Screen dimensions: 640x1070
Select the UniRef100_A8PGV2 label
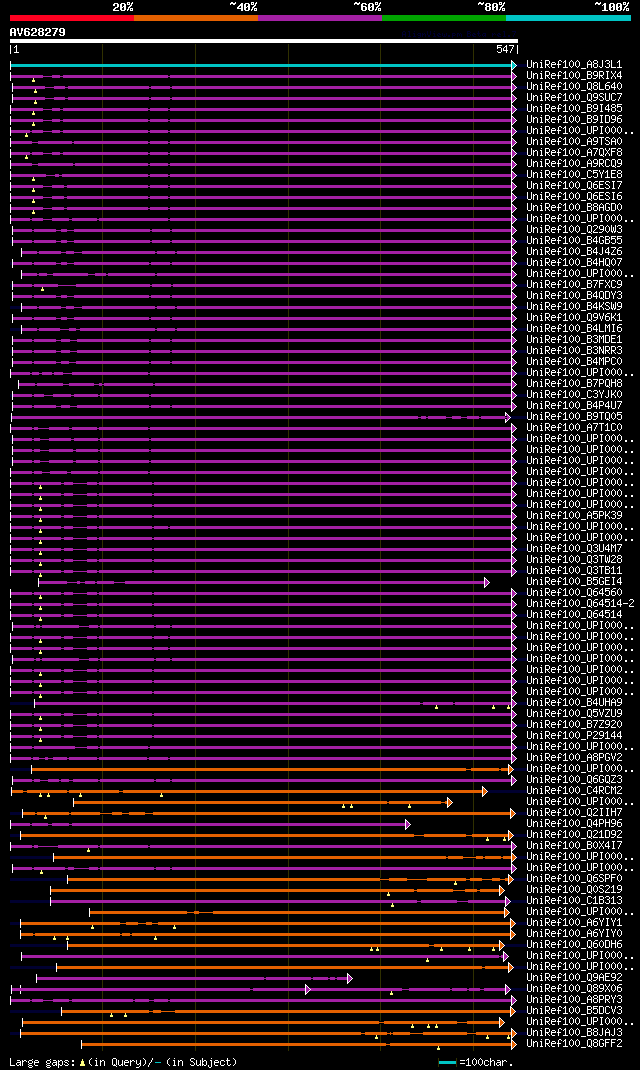(x=574, y=758)
